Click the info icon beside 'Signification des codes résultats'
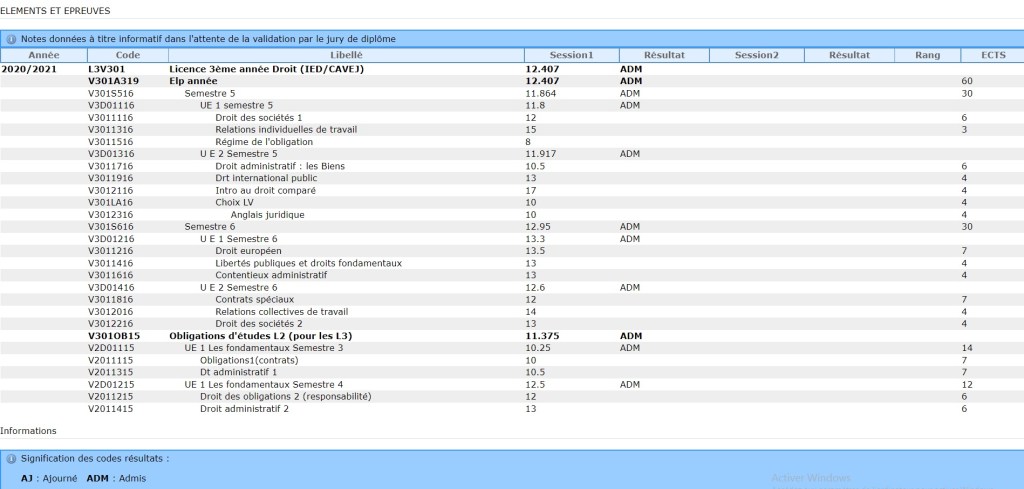Image resolution: width=1024 pixels, height=489 pixels. [11, 459]
